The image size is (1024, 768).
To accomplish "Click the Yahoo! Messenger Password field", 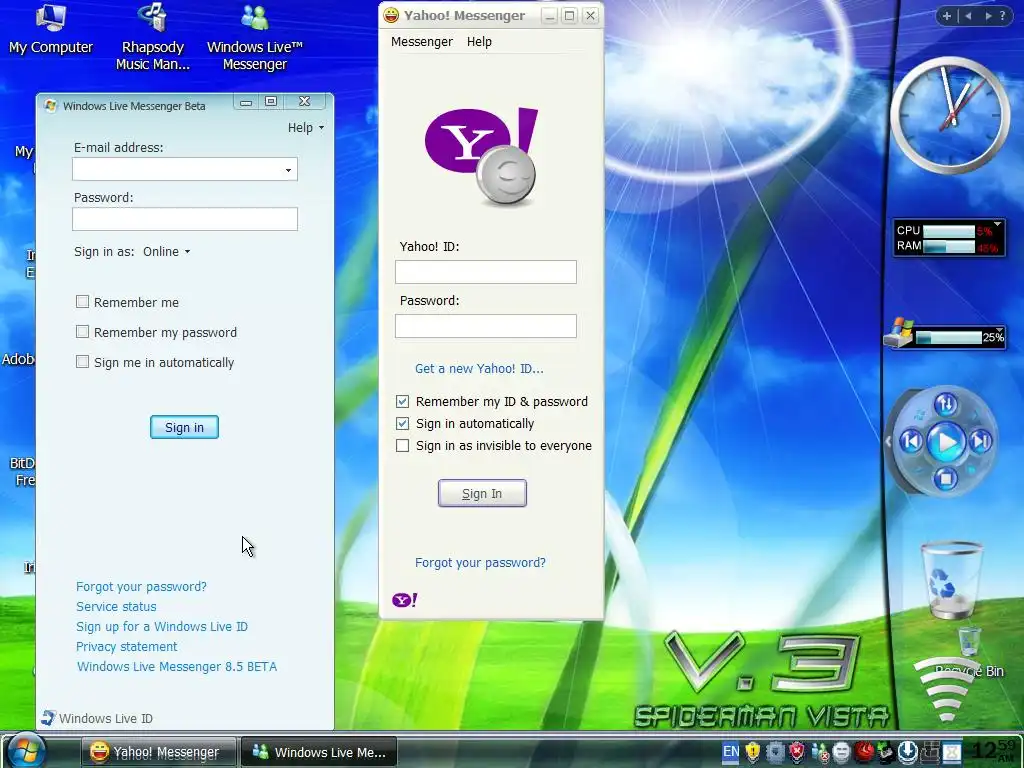I will [485, 326].
